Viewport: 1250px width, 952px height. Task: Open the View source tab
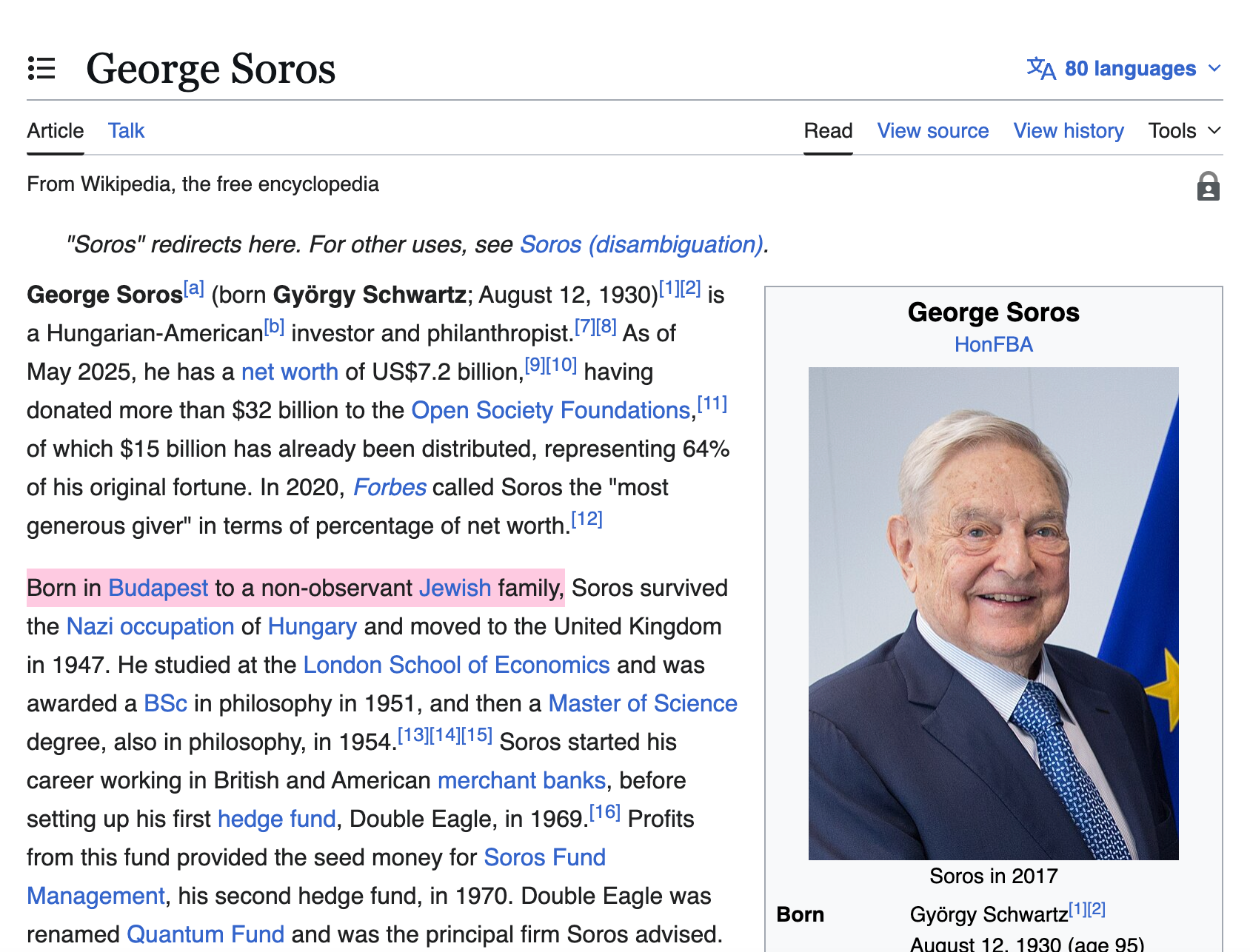[932, 131]
